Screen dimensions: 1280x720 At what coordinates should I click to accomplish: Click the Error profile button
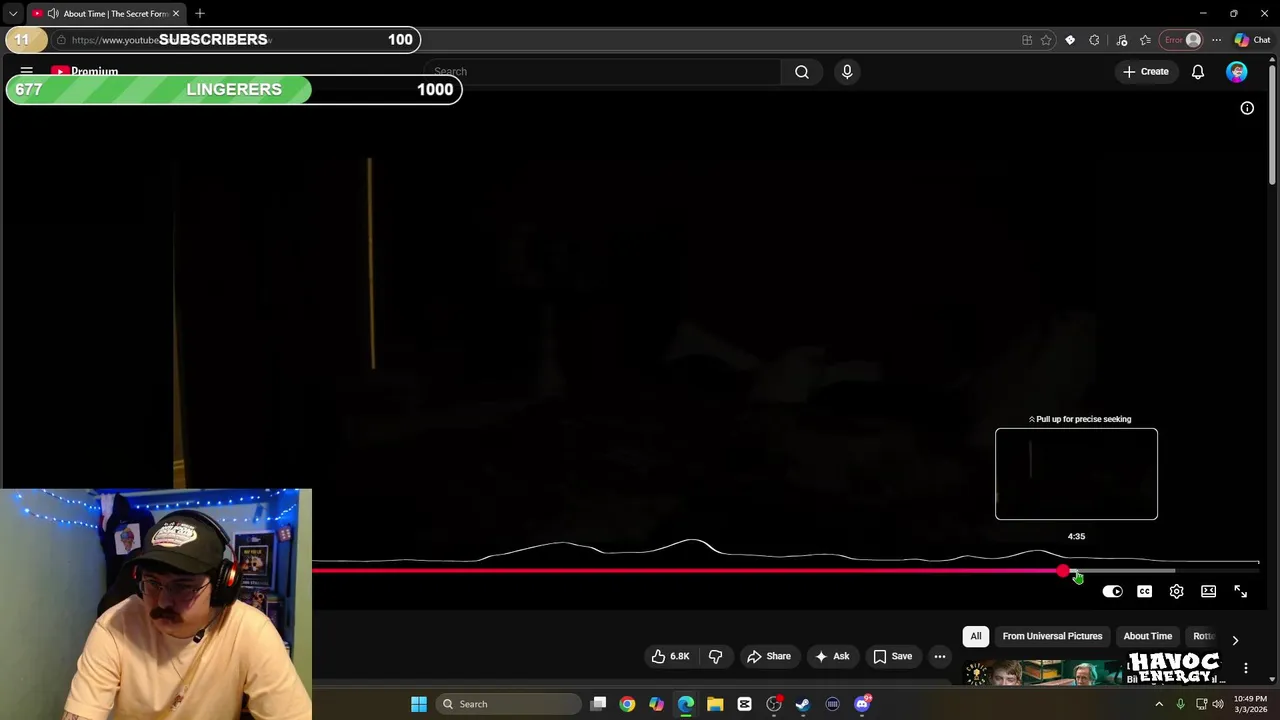(1182, 40)
